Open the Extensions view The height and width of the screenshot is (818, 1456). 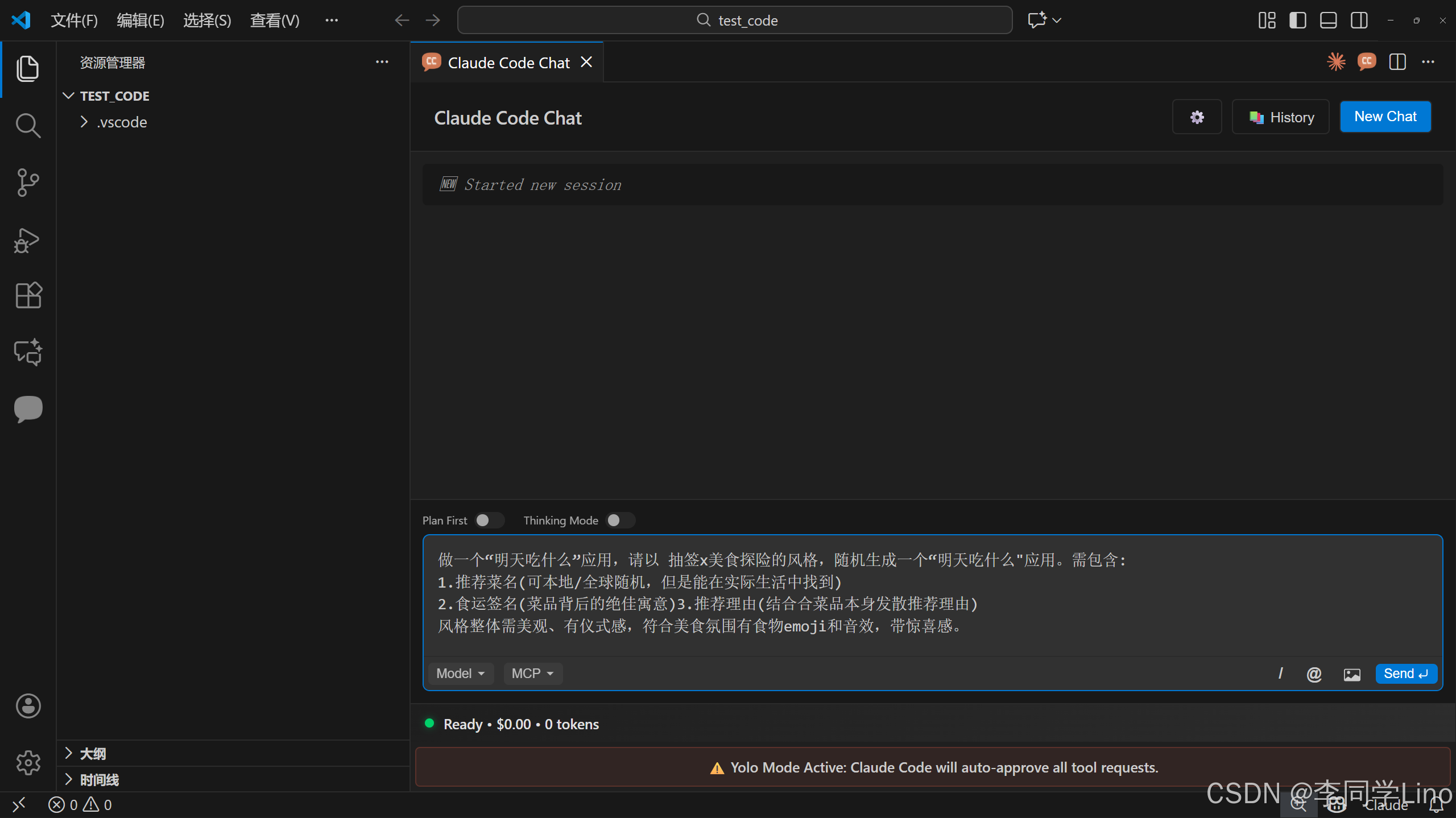click(x=27, y=295)
